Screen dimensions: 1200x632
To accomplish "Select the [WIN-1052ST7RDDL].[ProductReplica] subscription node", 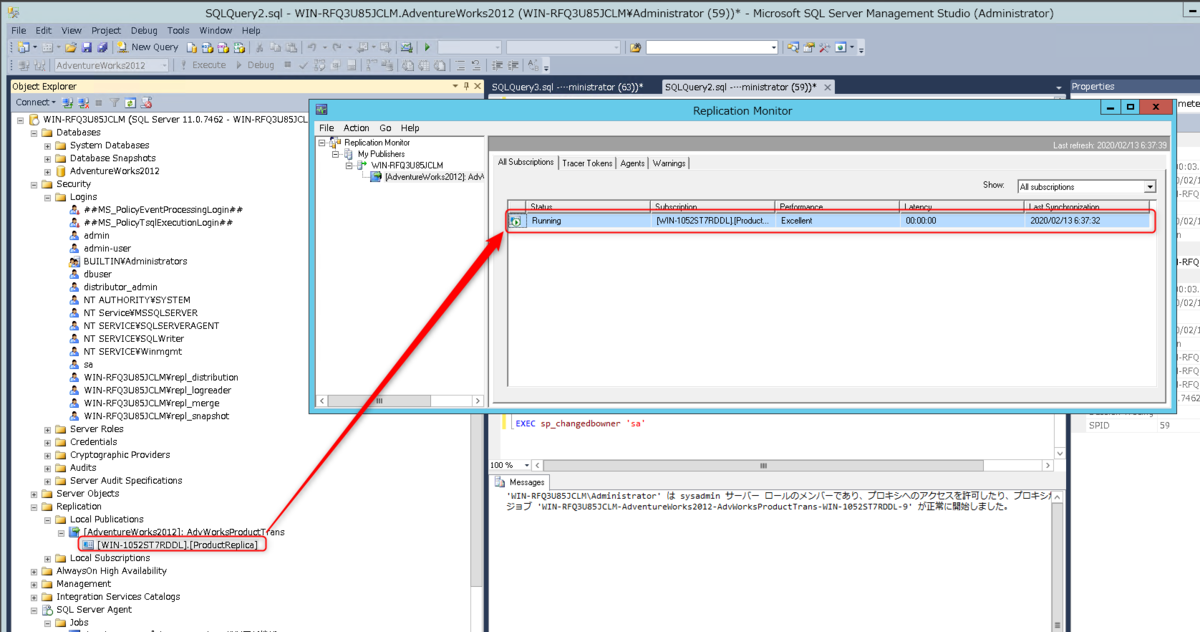I will [x=177, y=545].
